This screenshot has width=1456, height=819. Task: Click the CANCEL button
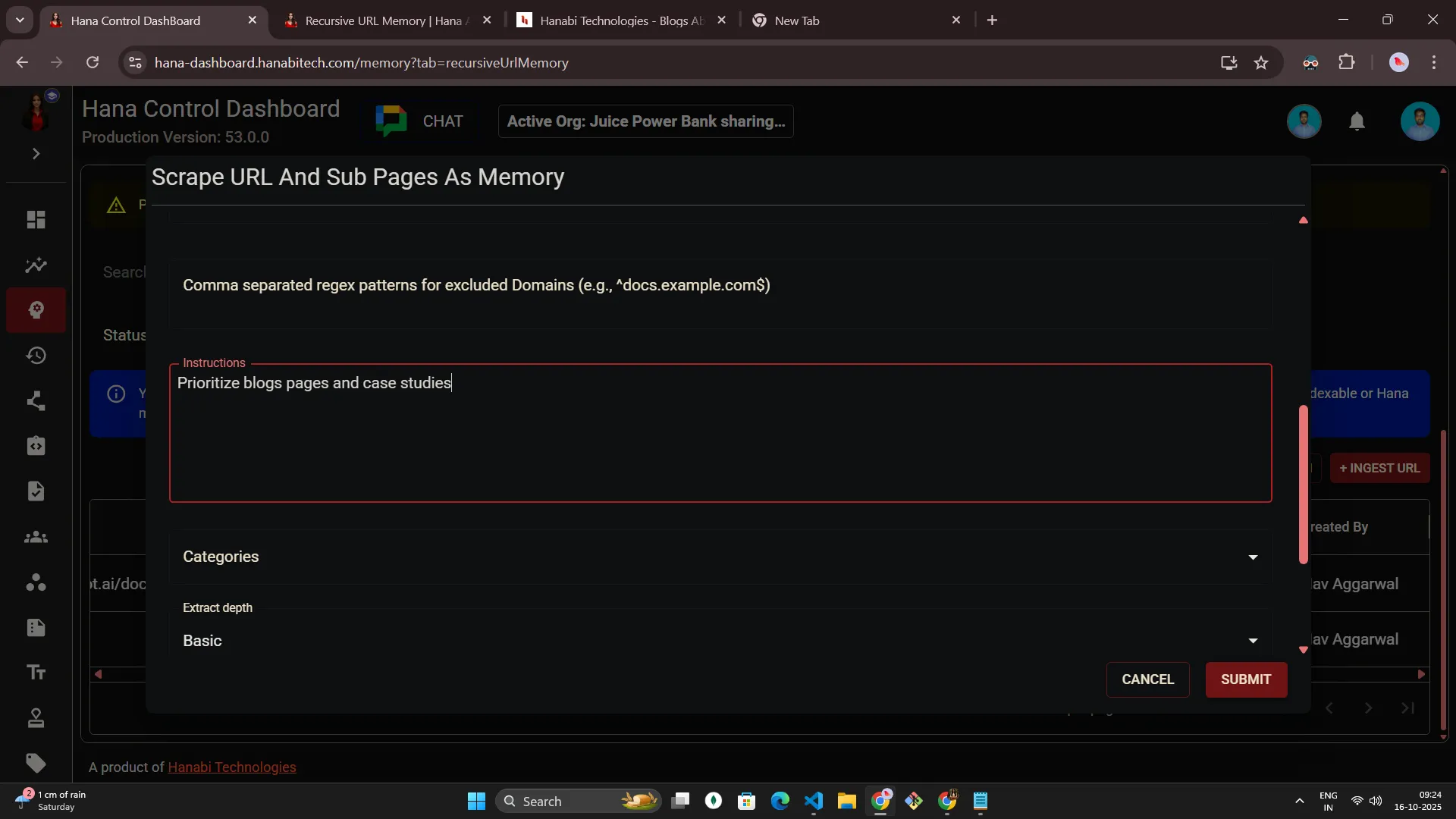coord(1147,679)
